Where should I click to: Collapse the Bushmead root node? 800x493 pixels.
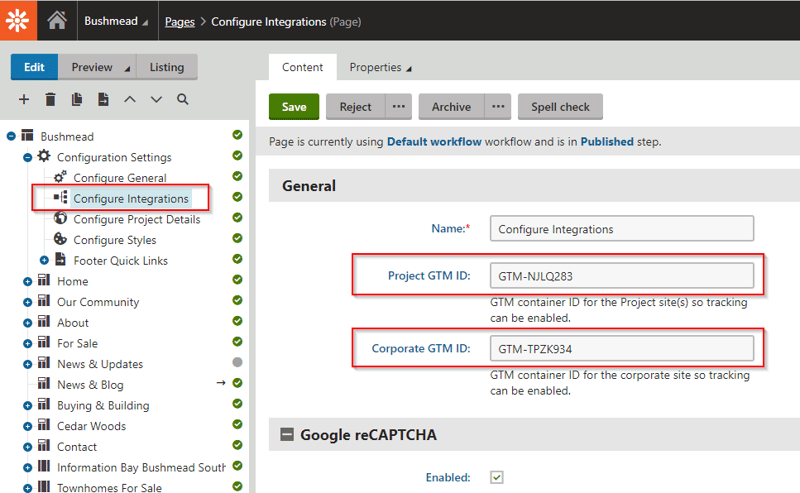point(11,136)
